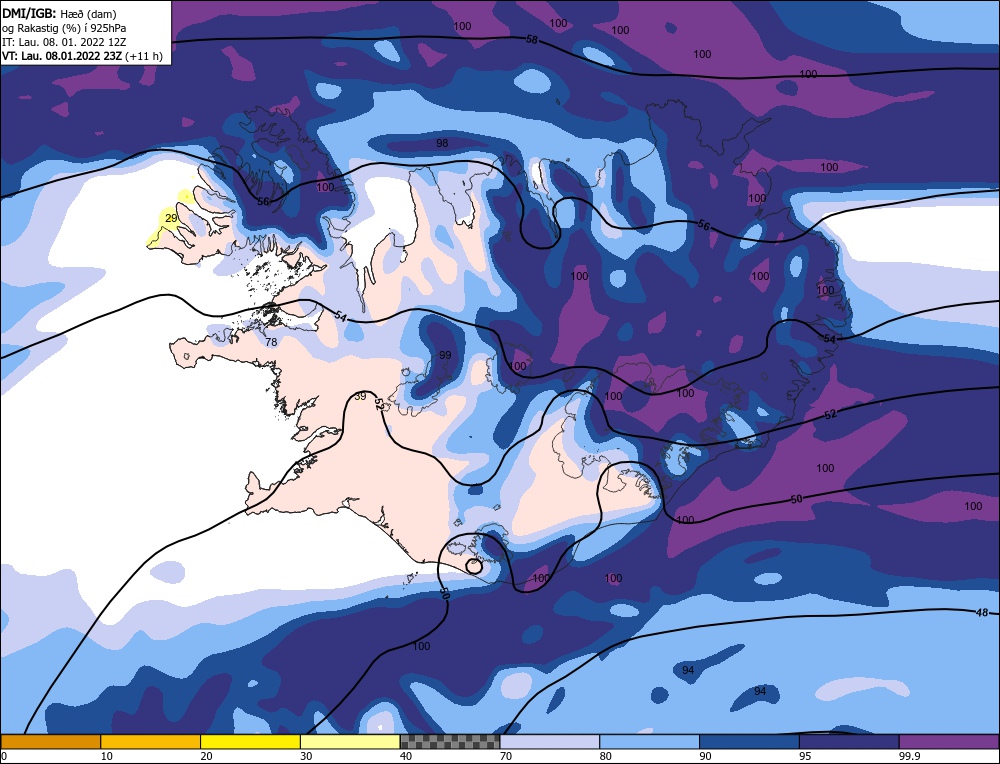Screen dimensions: 1000x764
Task: Click the purple legend swatch above 99.9
Action: pos(949,742)
